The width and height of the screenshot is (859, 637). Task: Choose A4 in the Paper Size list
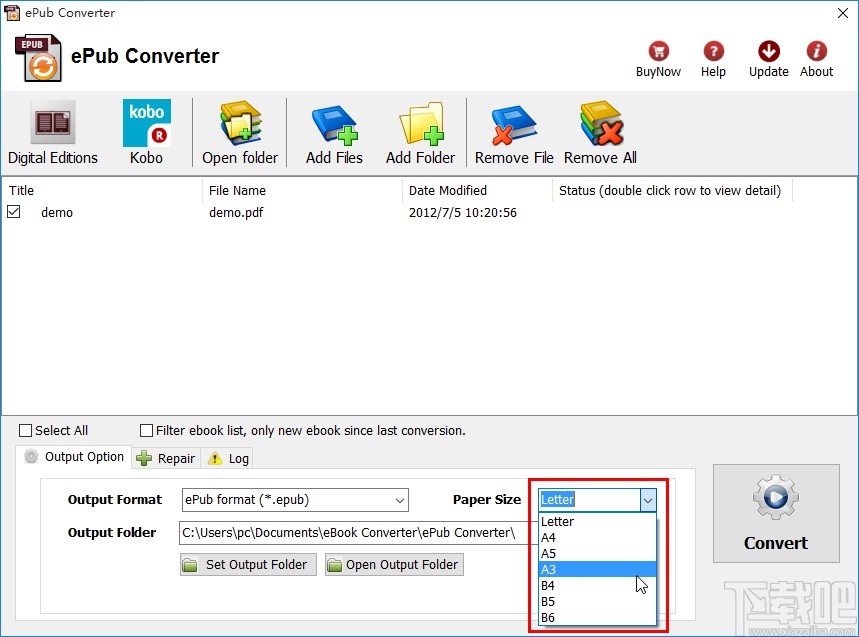pos(597,537)
